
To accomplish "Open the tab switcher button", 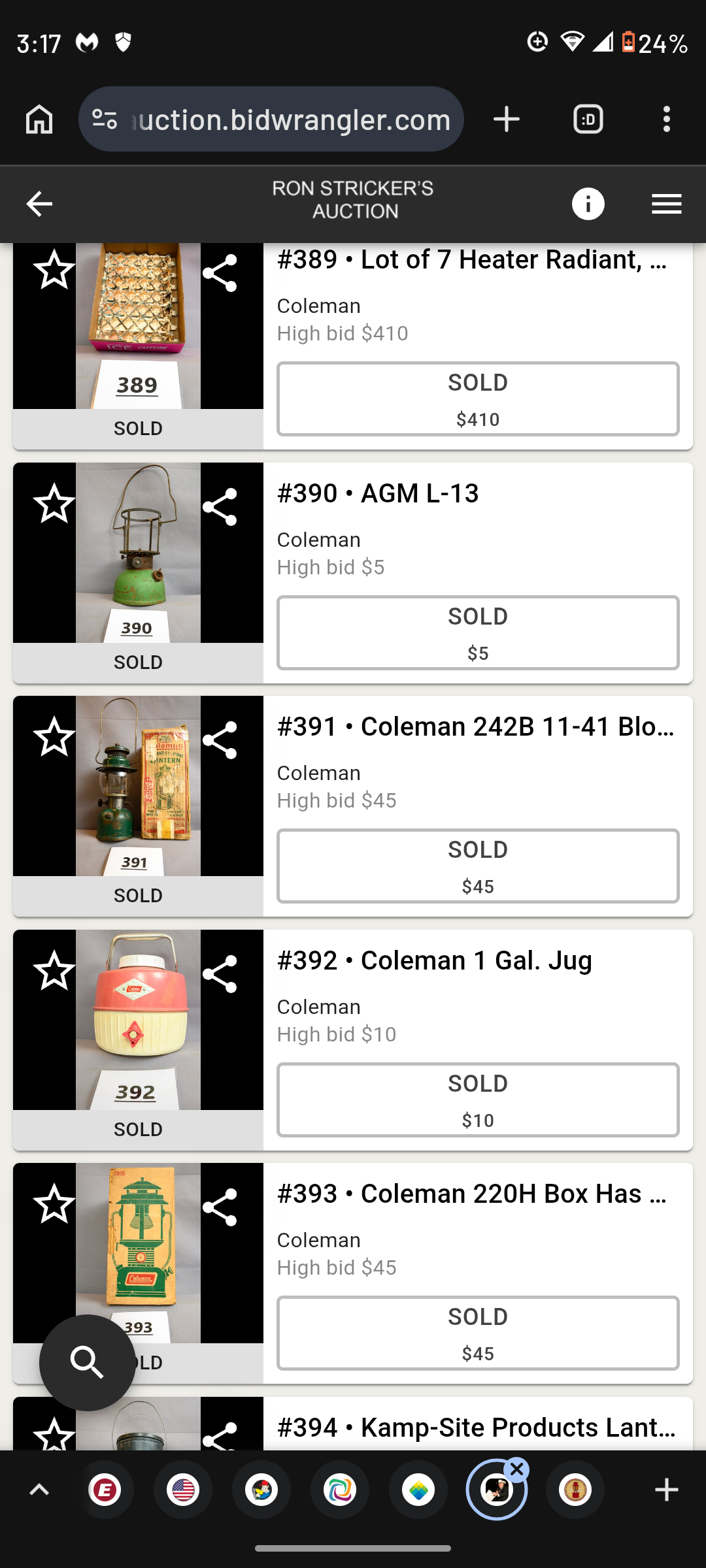I will (x=588, y=120).
